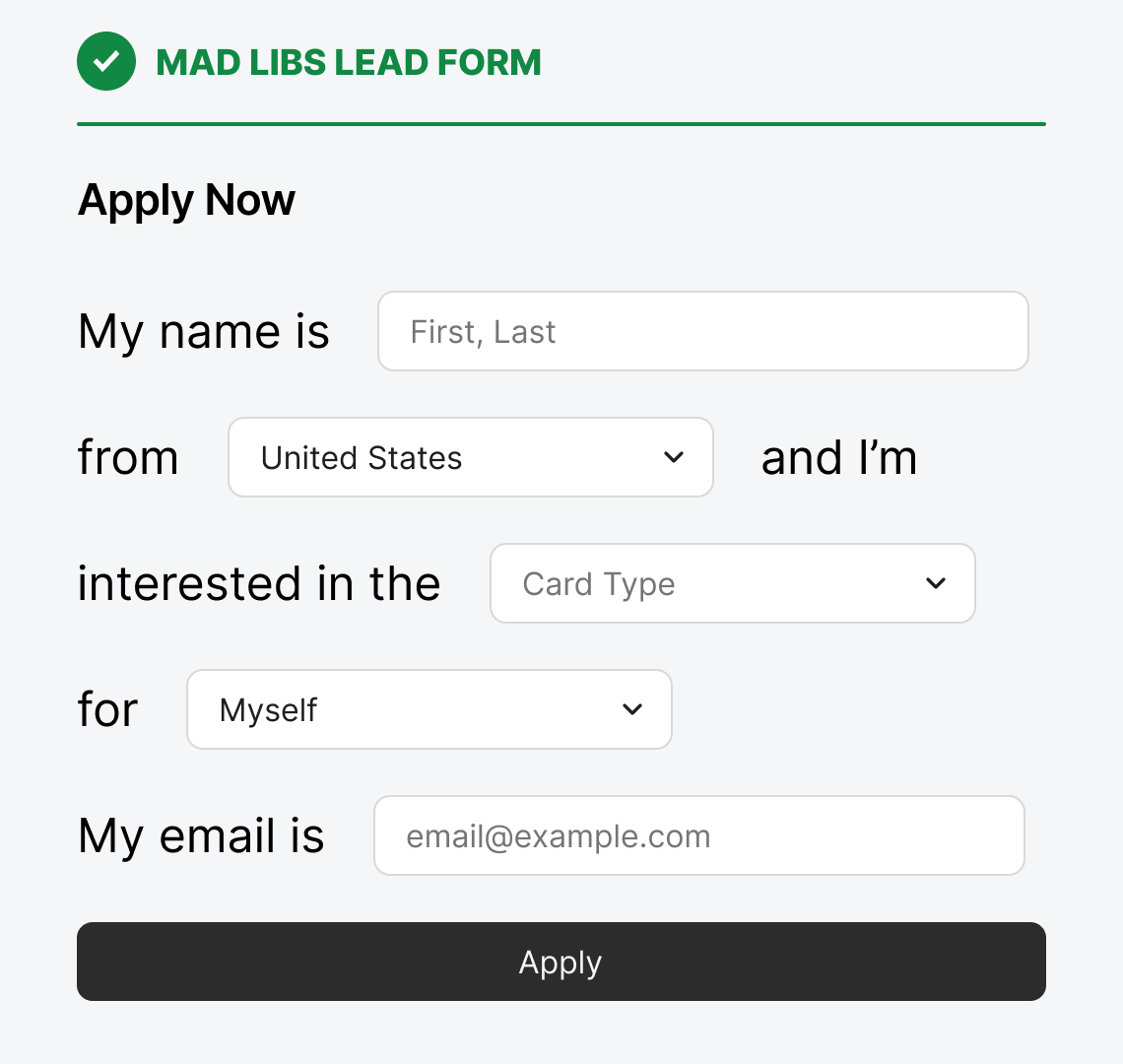Click the "from" label text
The height and width of the screenshot is (1064, 1123).
pos(128,457)
